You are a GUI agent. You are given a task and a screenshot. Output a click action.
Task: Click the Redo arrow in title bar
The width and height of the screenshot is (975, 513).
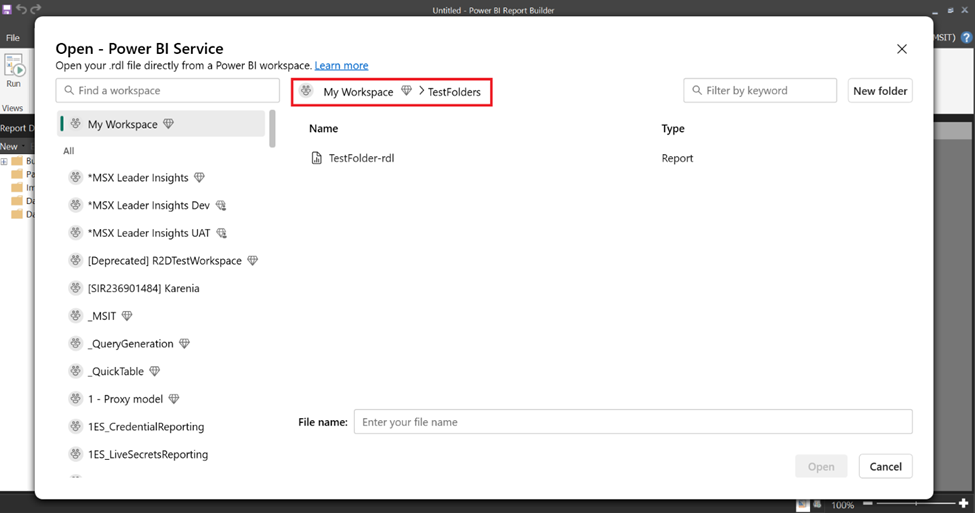(x=35, y=9)
